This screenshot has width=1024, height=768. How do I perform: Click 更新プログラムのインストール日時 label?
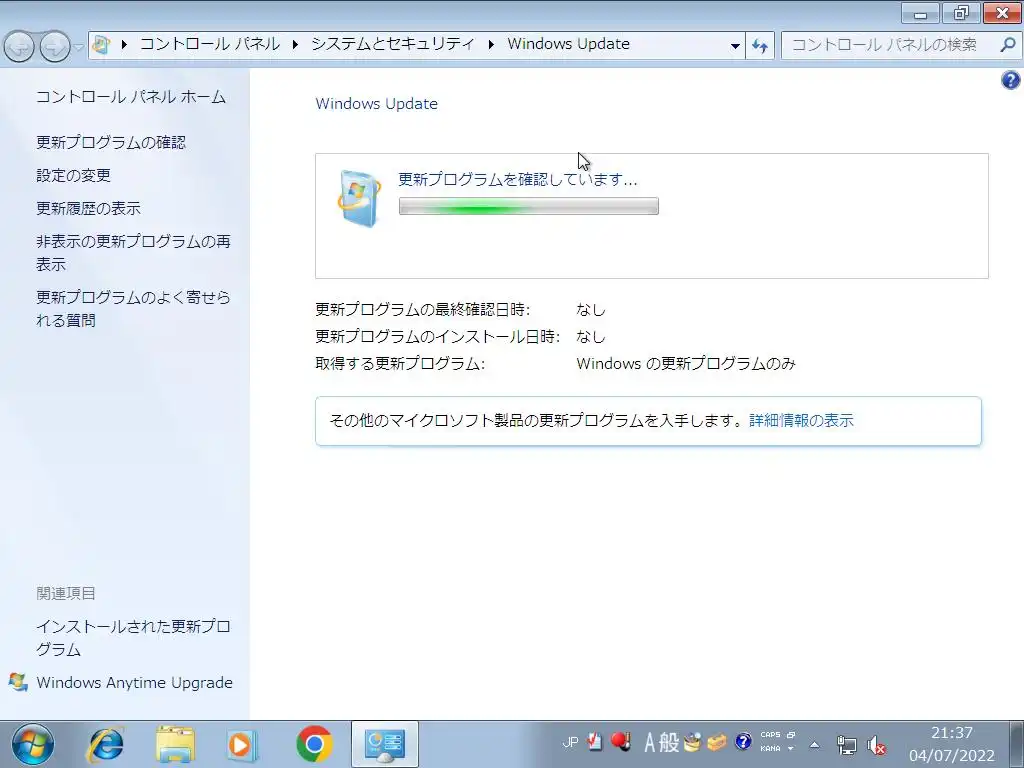tap(438, 336)
